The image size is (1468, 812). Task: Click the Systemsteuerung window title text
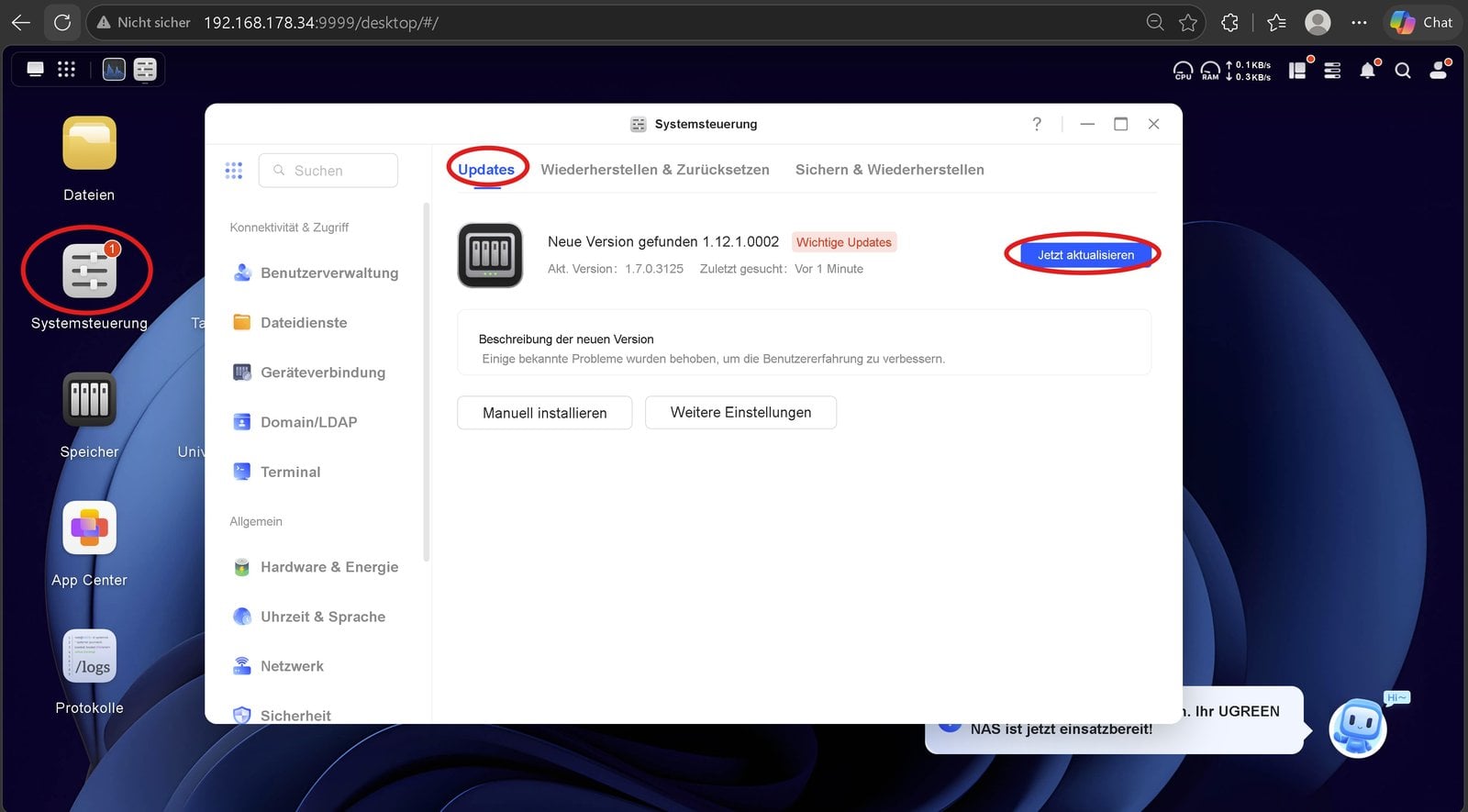[x=706, y=124]
